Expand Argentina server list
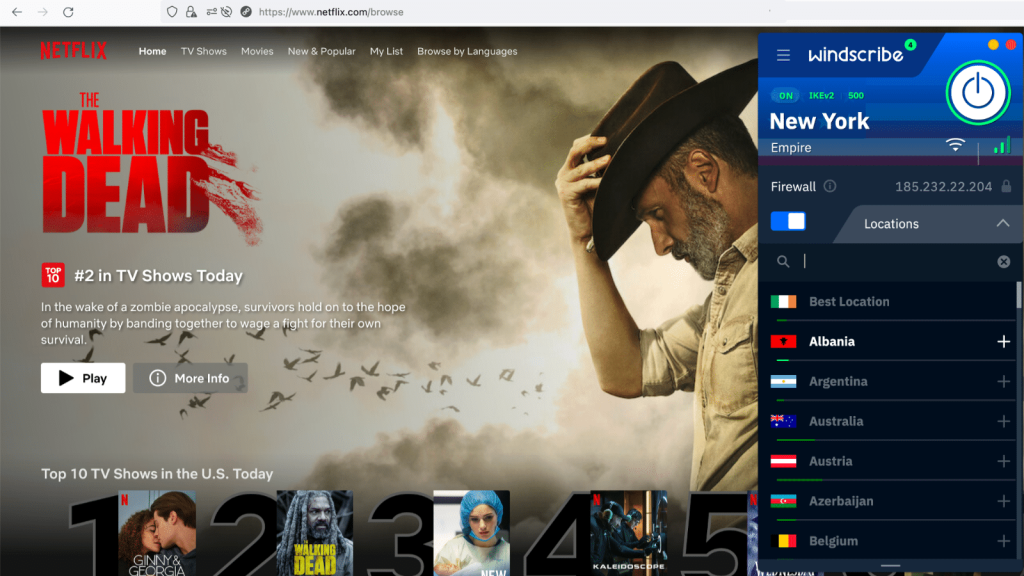 point(1004,381)
